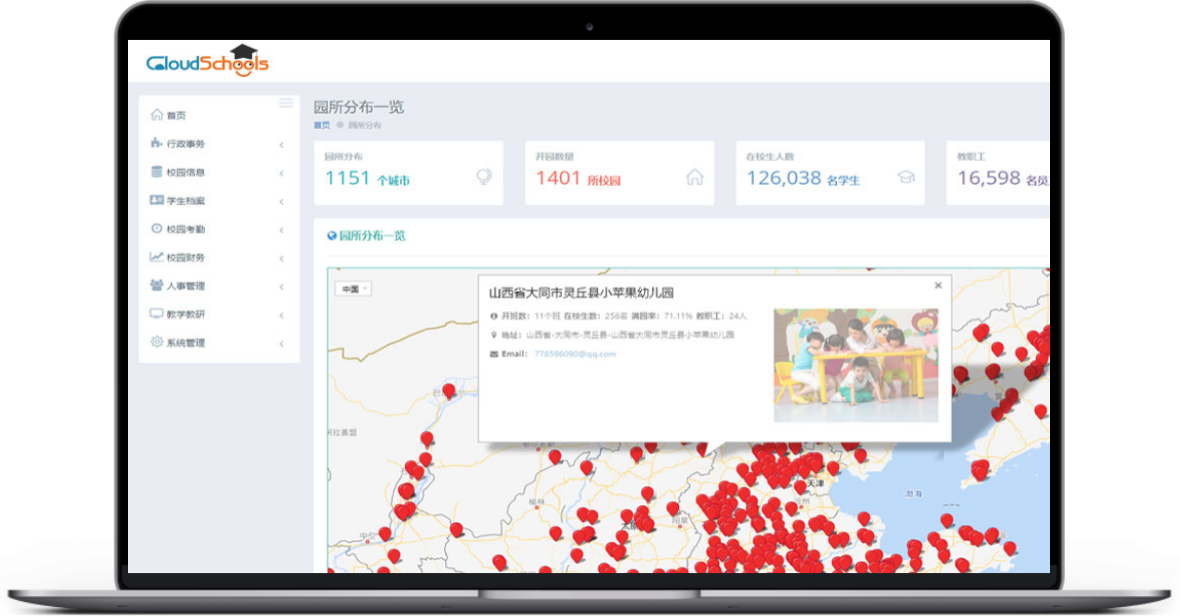Click the 776596090@qq.com email link
This screenshot has width=1180, height=616.
575,354
